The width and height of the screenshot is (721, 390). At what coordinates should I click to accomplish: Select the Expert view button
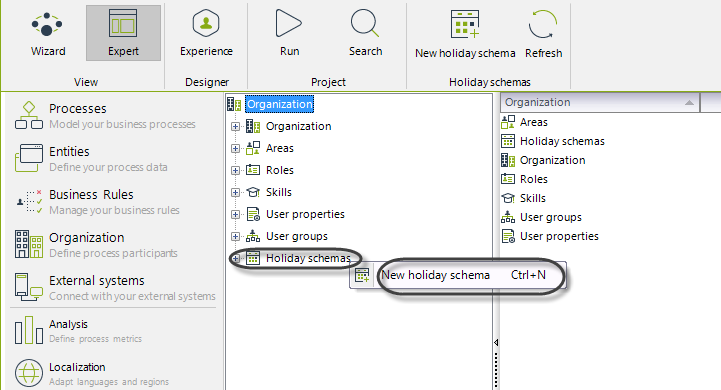[123, 34]
